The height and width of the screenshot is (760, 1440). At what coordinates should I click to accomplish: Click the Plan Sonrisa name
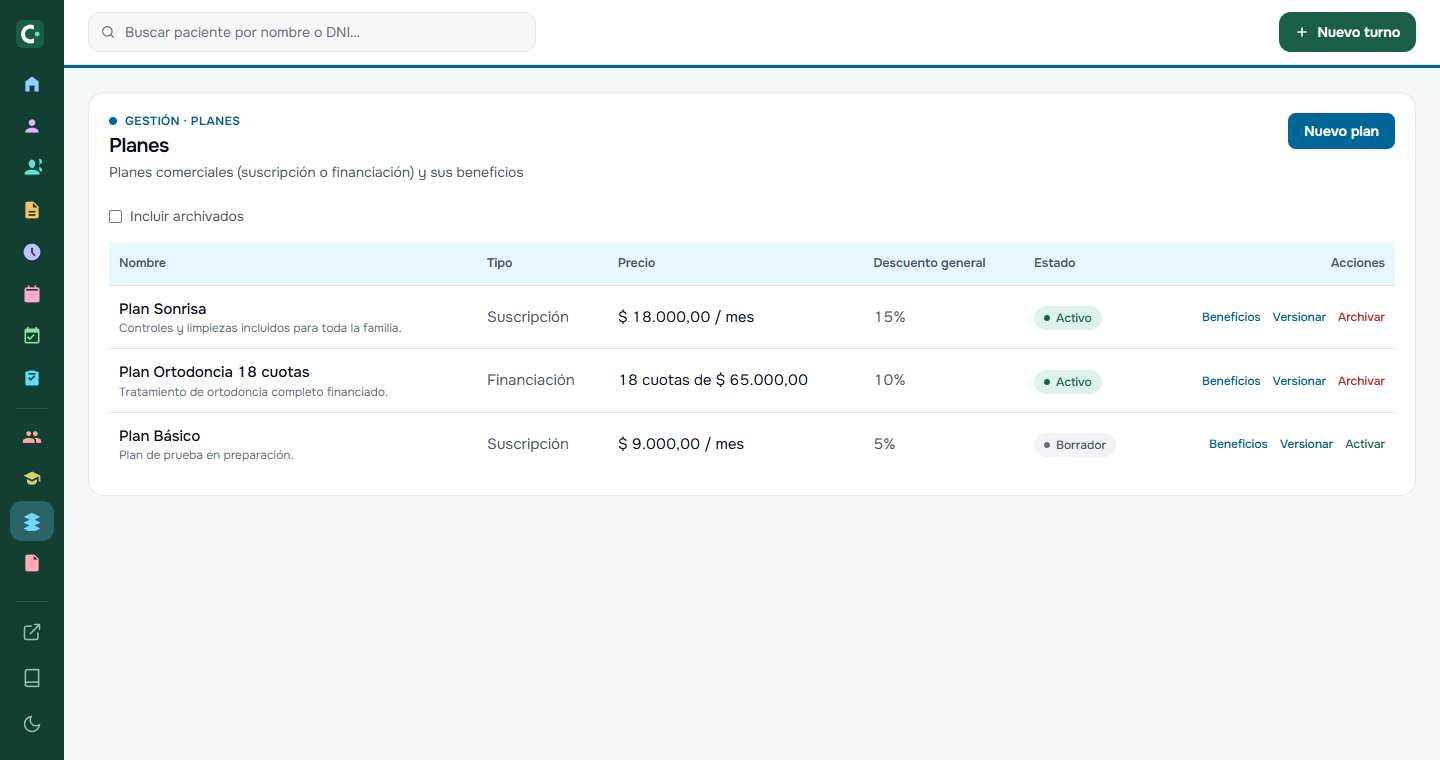[x=163, y=309]
